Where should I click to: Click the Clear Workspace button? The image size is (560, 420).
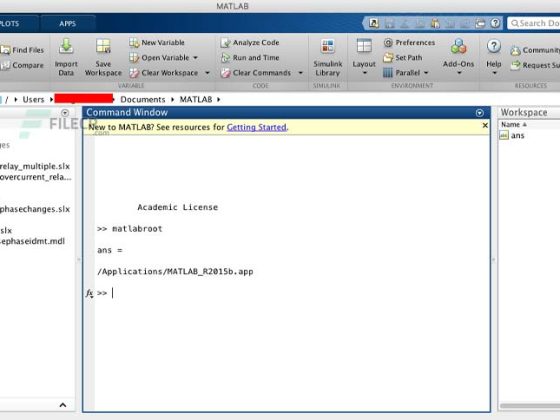pyautogui.click(x=164, y=73)
